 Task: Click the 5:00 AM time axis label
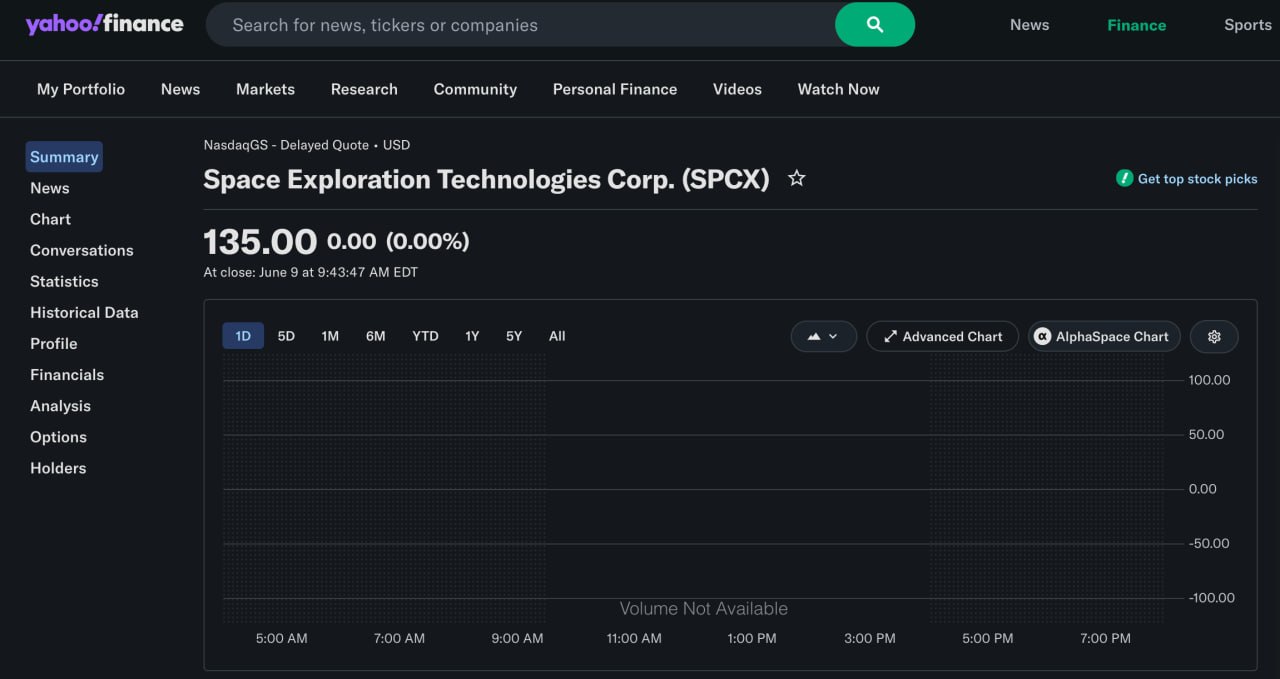[282, 638]
